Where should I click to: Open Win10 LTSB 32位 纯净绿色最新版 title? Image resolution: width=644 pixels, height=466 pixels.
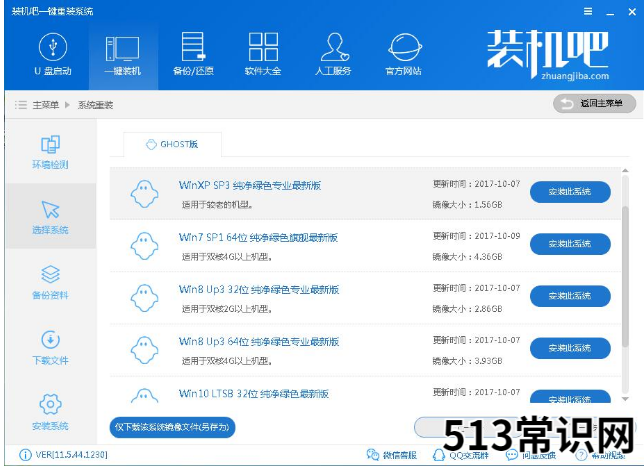click(254, 394)
